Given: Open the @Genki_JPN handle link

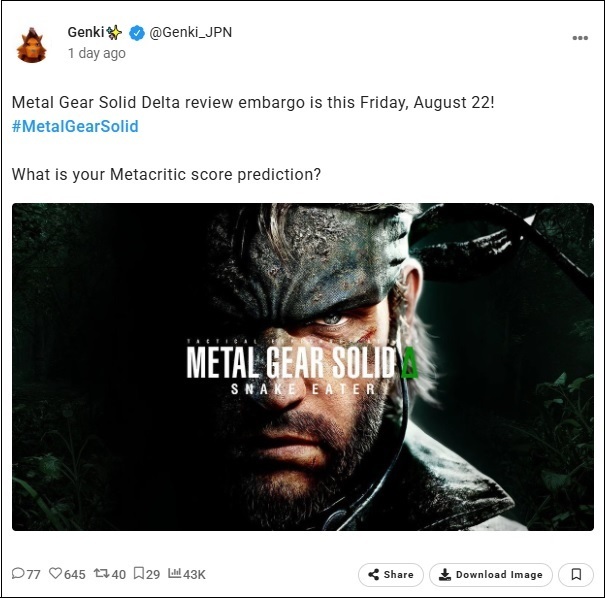Looking at the screenshot, I should (191, 32).
